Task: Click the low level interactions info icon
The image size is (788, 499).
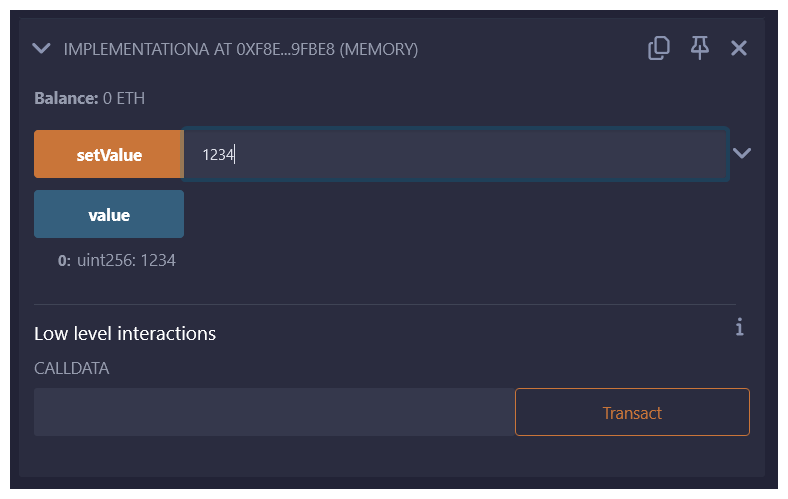Action: [739, 327]
